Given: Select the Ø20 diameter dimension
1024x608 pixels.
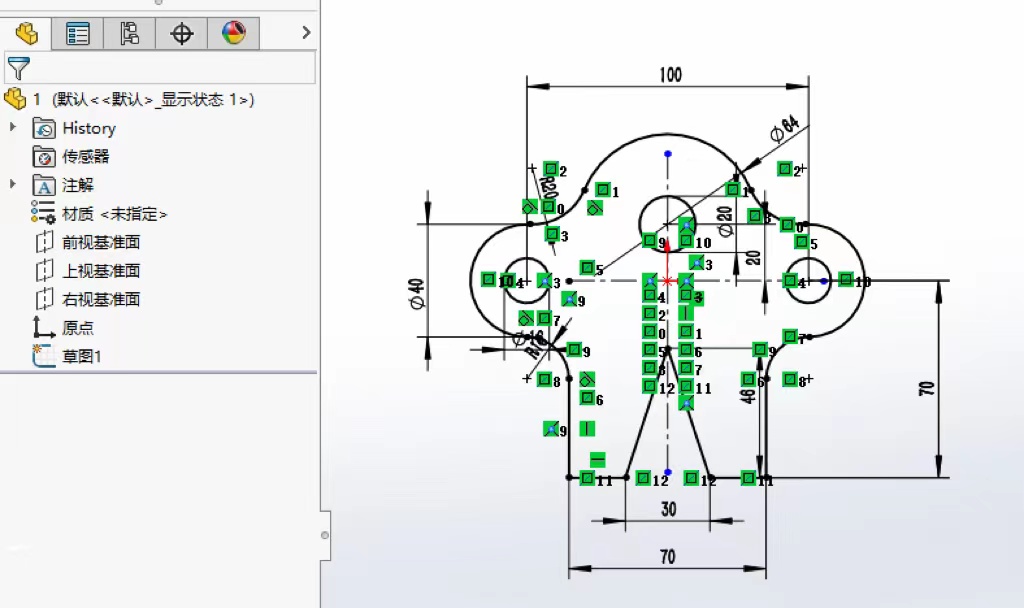Looking at the screenshot, I should (x=725, y=221).
